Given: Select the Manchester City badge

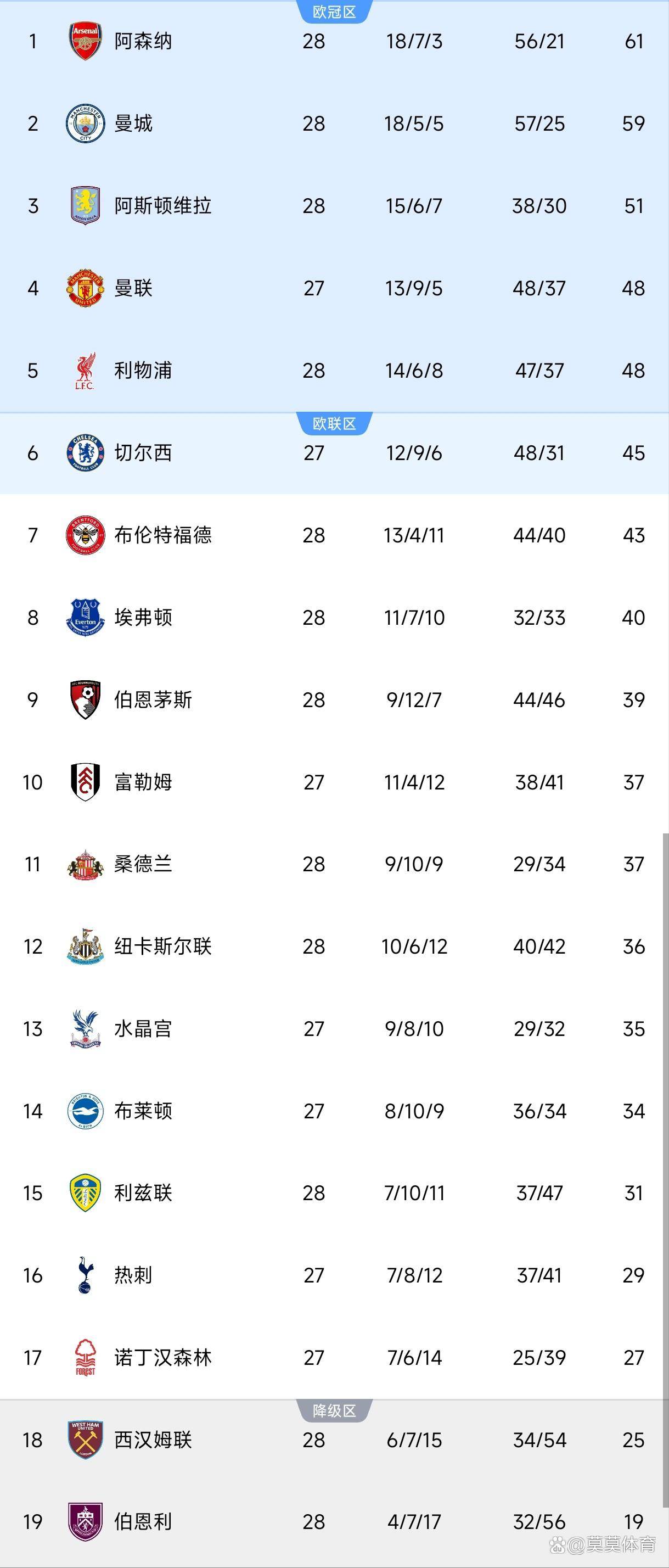Looking at the screenshot, I should point(86,123).
